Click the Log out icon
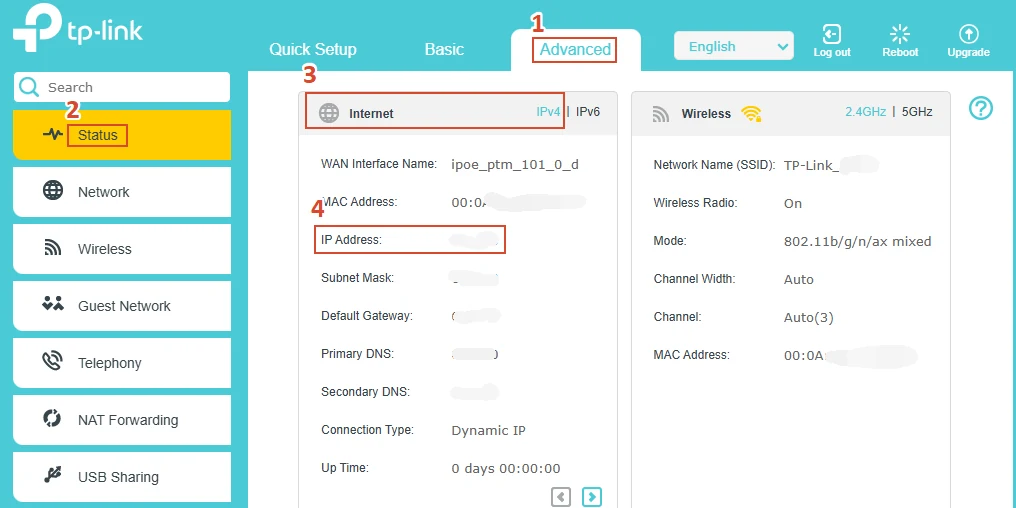The height and width of the screenshot is (508, 1016). (x=832, y=34)
